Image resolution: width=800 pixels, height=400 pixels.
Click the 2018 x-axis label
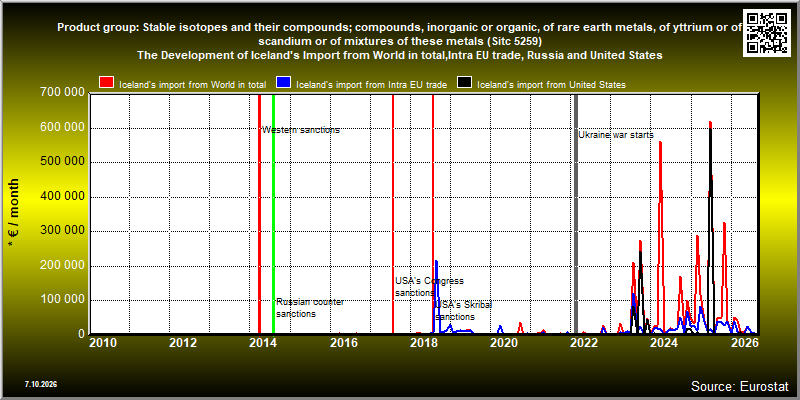pyautogui.click(x=423, y=342)
